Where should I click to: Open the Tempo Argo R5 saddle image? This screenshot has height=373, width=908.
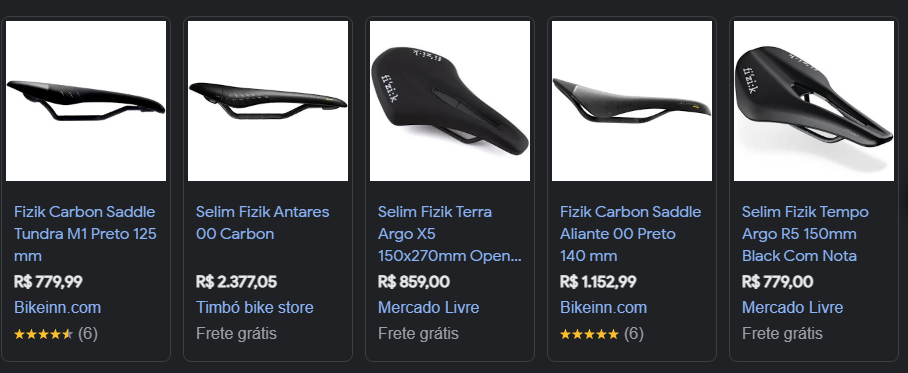pyautogui.click(x=814, y=101)
